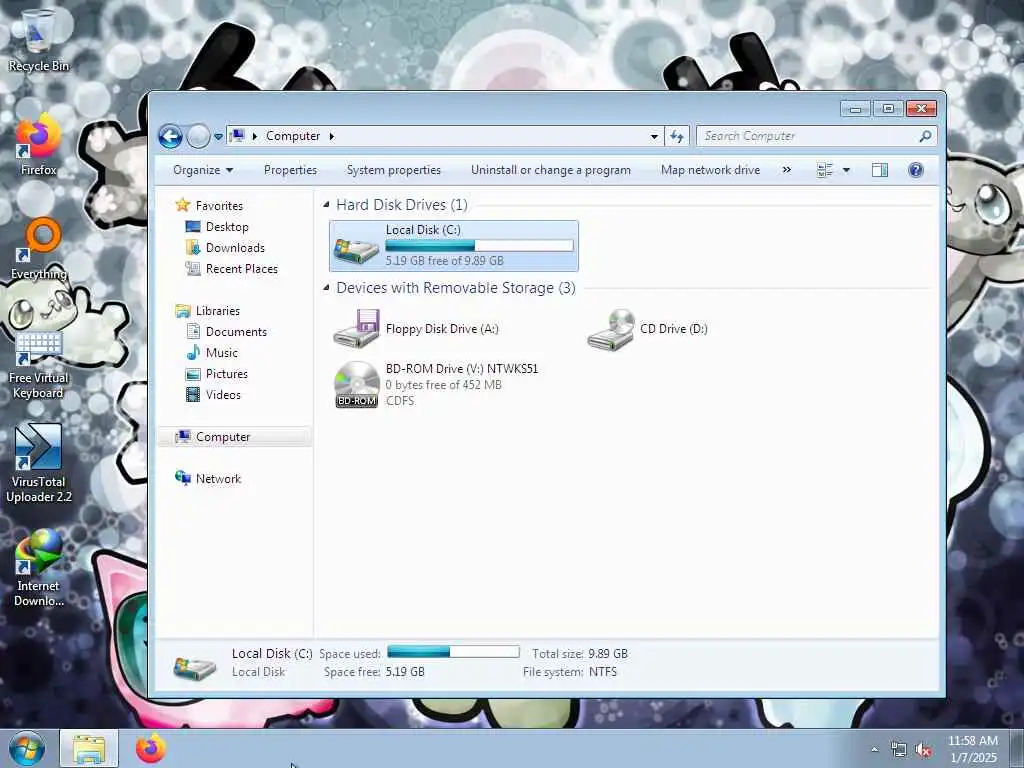Click the Internet Download Manager shortcut

point(39,568)
